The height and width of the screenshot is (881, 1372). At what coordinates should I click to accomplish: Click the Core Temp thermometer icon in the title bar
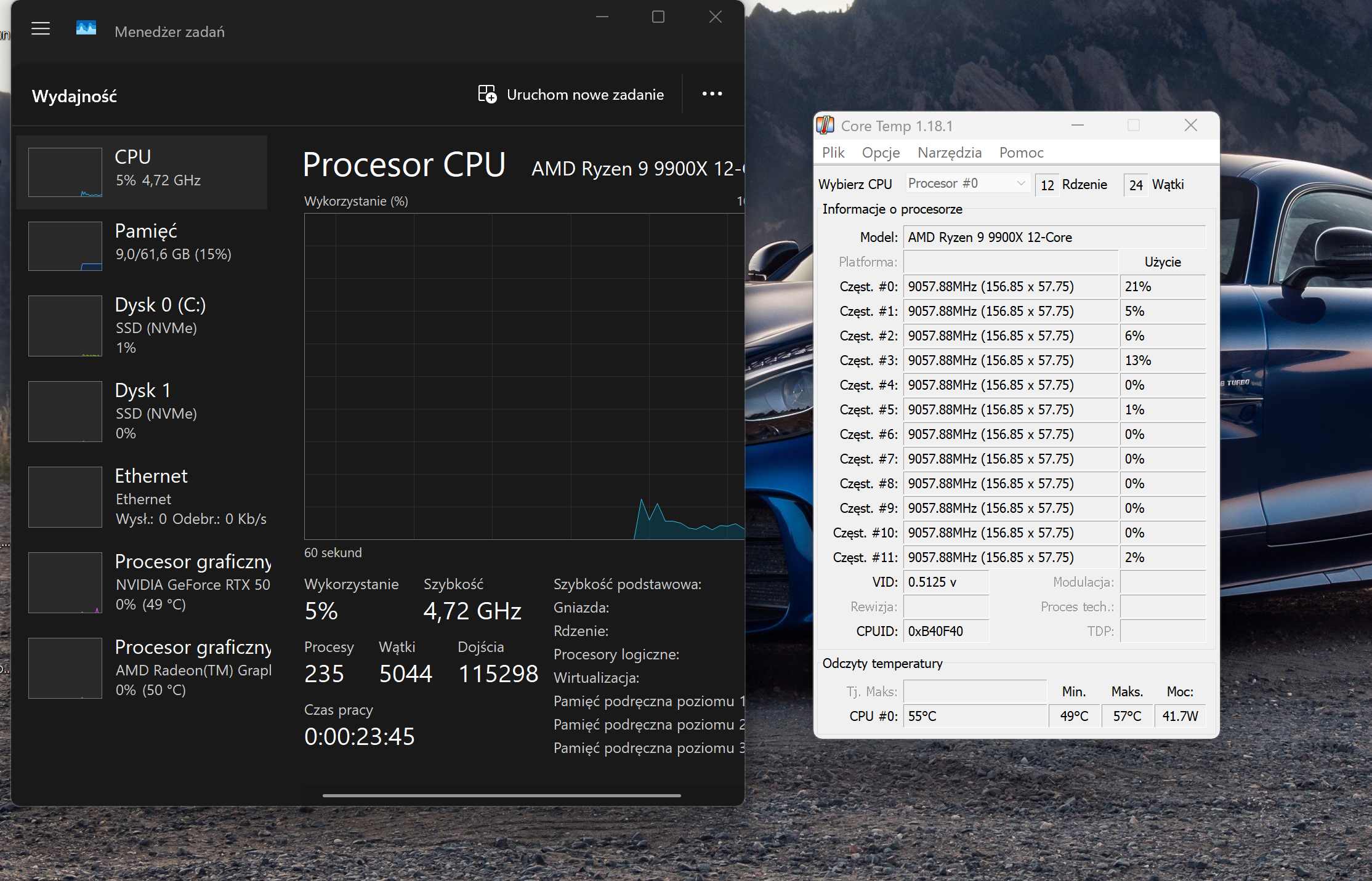[x=825, y=125]
